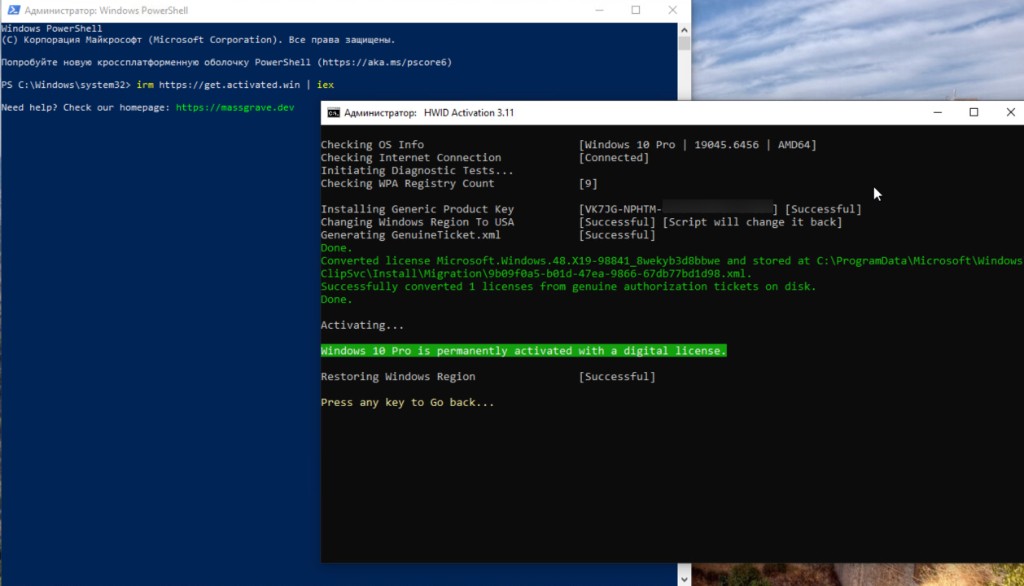Click the '[9]' registry count value
The width and height of the screenshot is (1024, 586).
(588, 184)
